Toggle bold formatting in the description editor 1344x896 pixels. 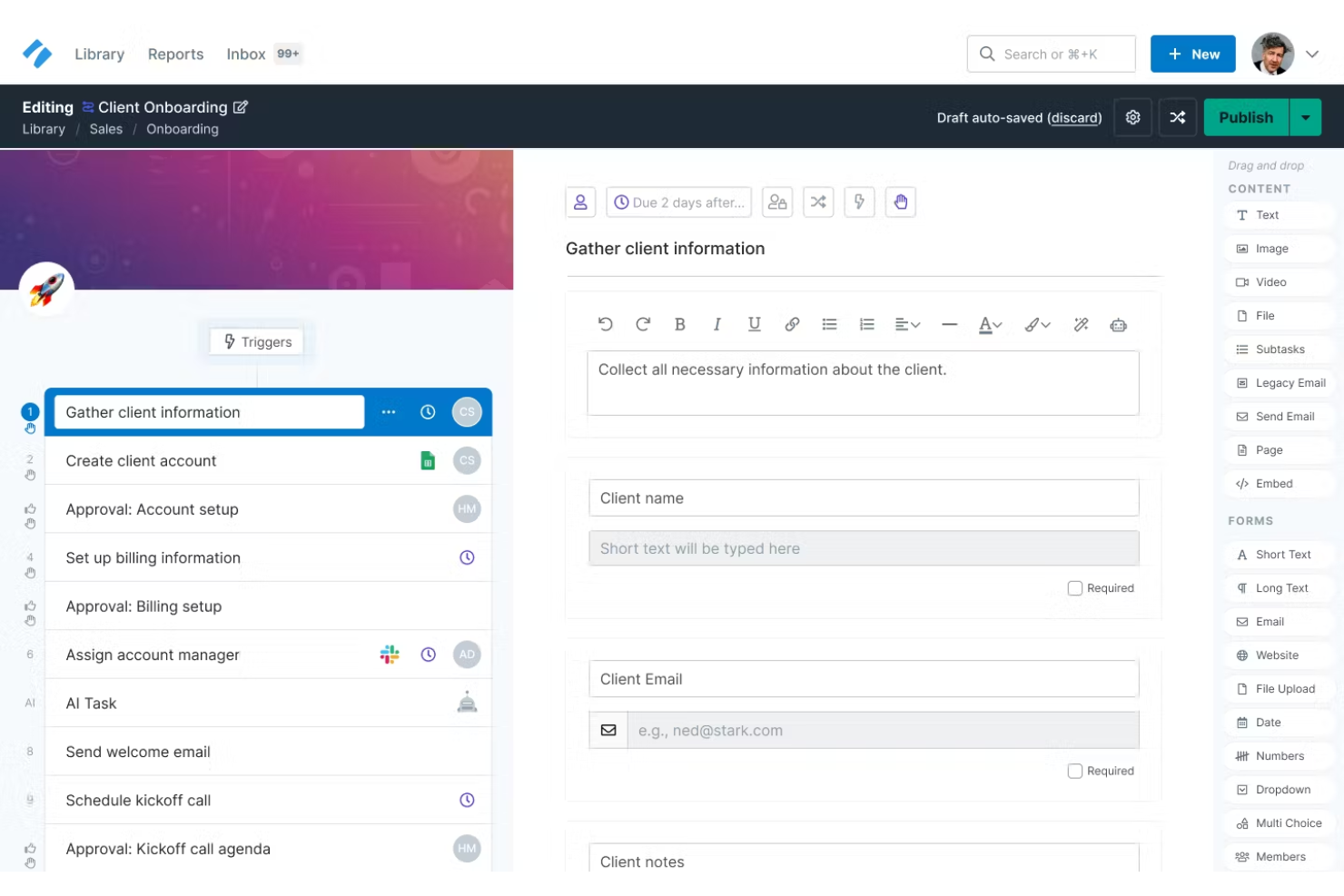[x=680, y=324]
